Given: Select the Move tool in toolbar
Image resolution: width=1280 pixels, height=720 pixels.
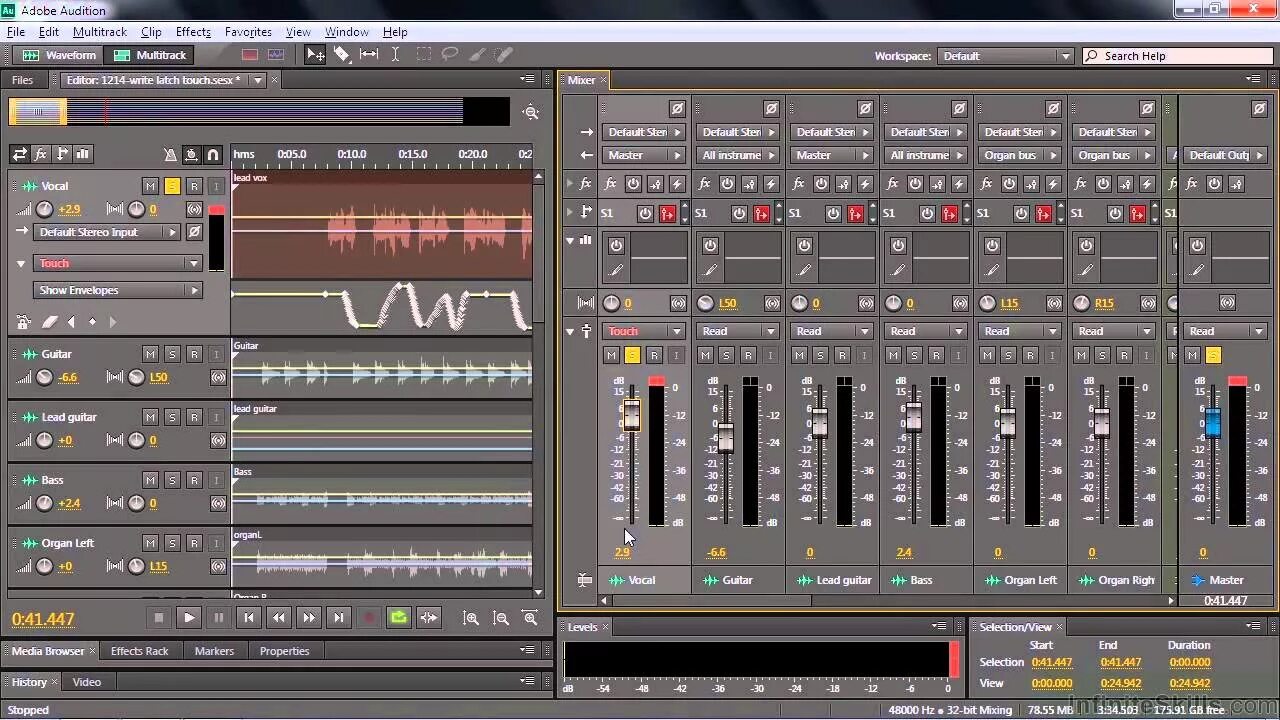Looking at the screenshot, I should point(315,55).
